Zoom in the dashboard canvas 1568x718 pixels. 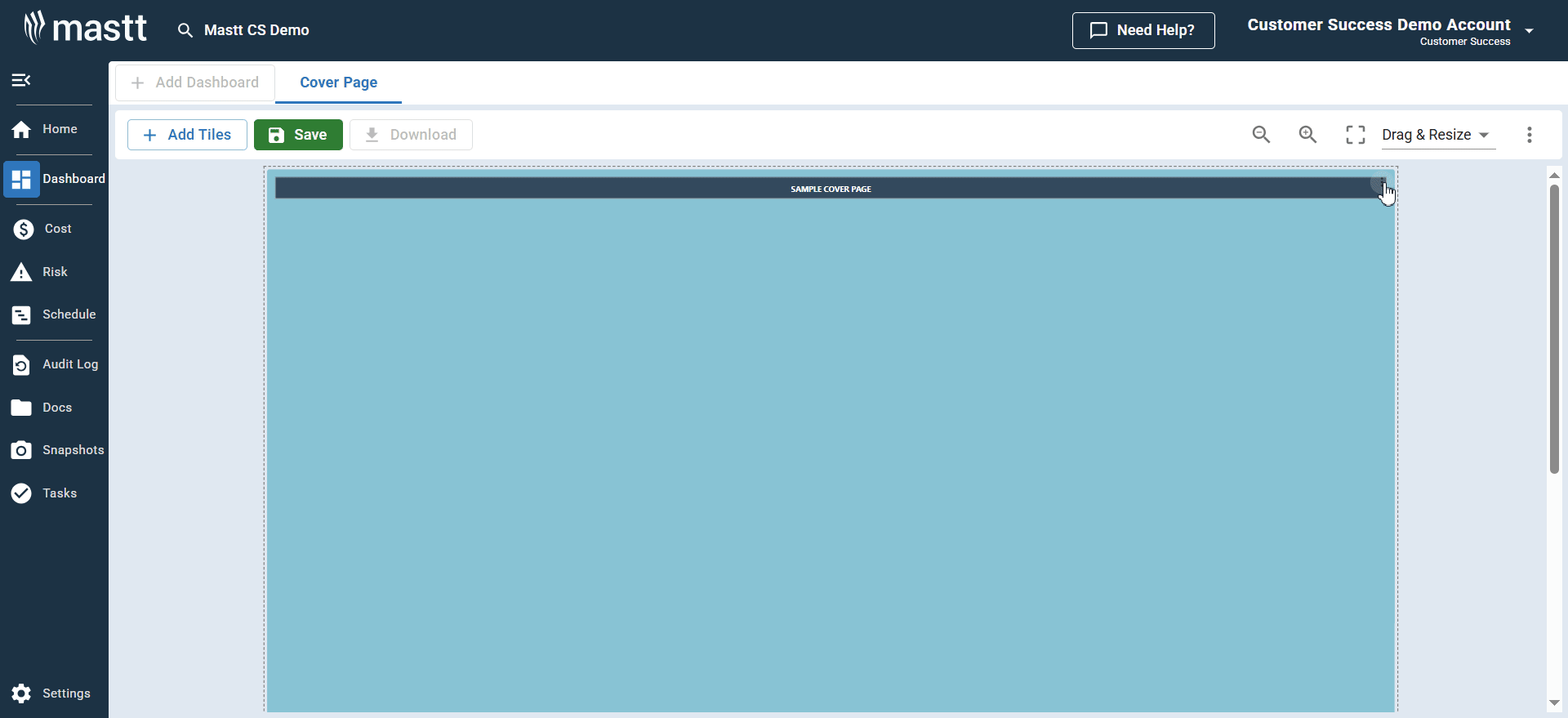(x=1307, y=135)
